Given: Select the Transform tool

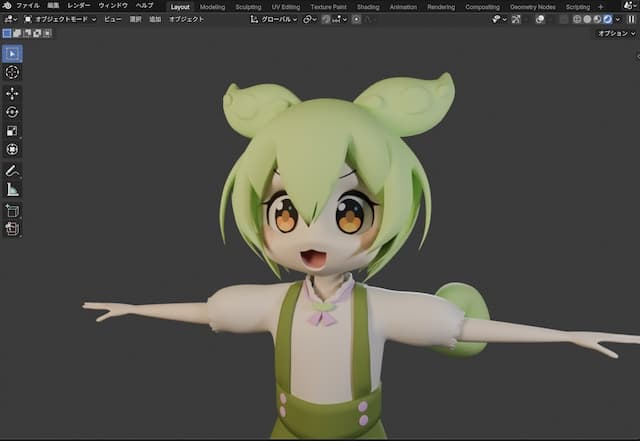Looking at the screenshot, I should pyautogui.click(x=12, y=150).
